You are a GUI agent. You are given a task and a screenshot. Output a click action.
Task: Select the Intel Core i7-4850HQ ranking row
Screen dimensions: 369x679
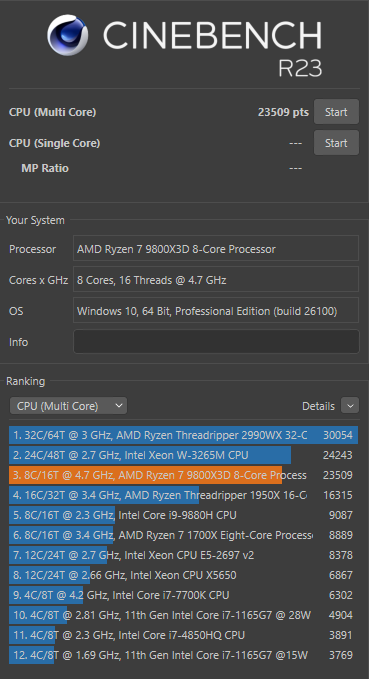(x=184, y=634)
